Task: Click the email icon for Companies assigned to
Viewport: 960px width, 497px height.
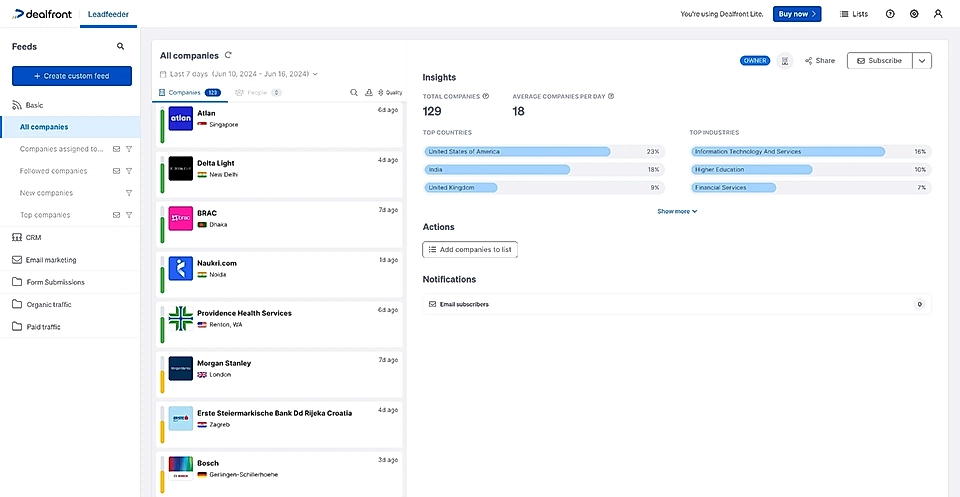Action: [x=116, y=149]
